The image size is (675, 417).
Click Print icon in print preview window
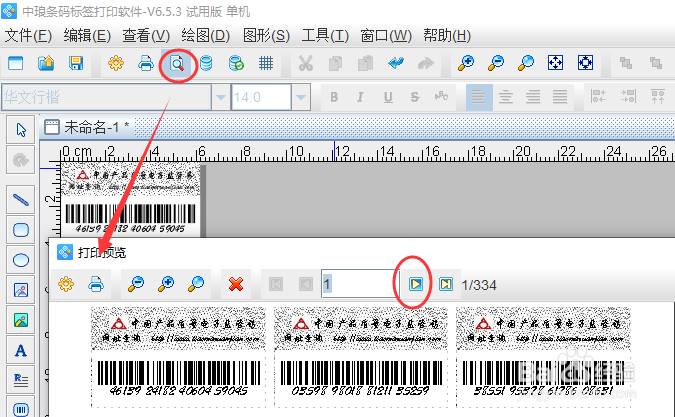point(96,284)
